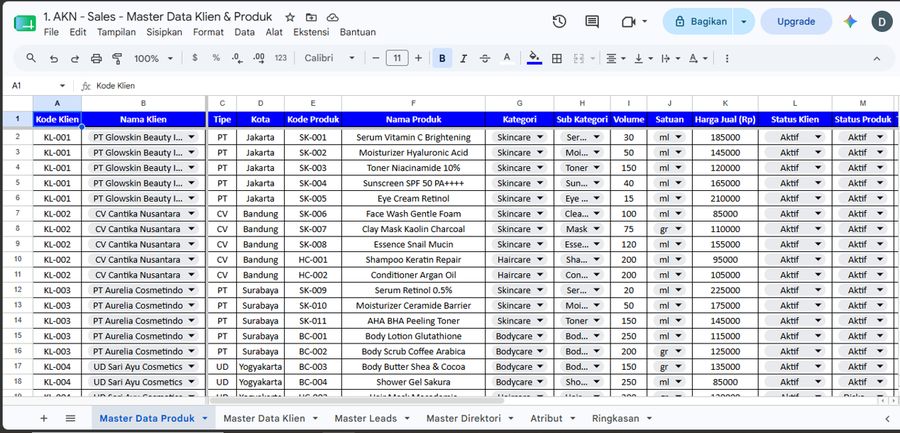Image resolution: width=900 pixels, height=433 pixels.
Task: Open more toolbar options
Action: (727, 58)
